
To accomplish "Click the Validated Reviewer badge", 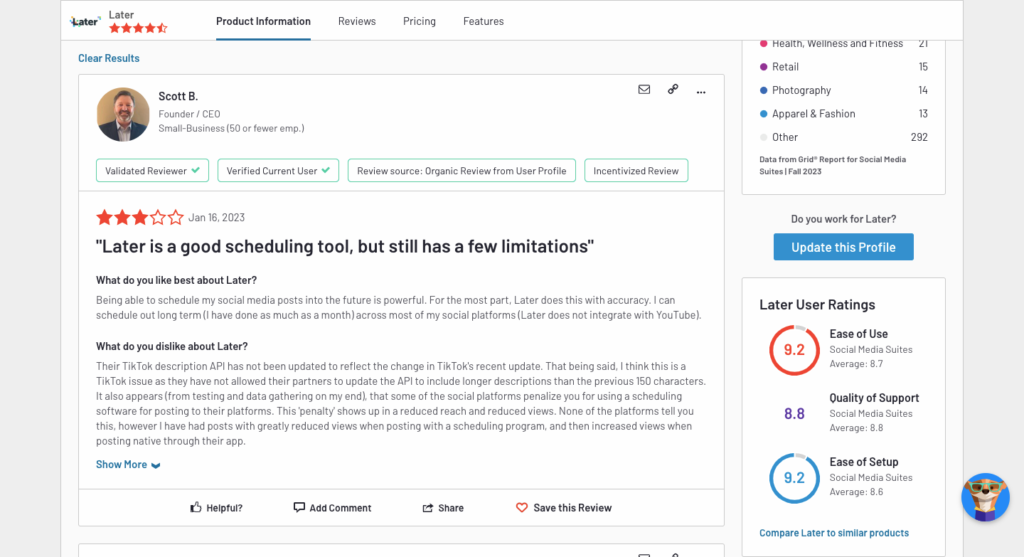I will (x=152, y=170).
